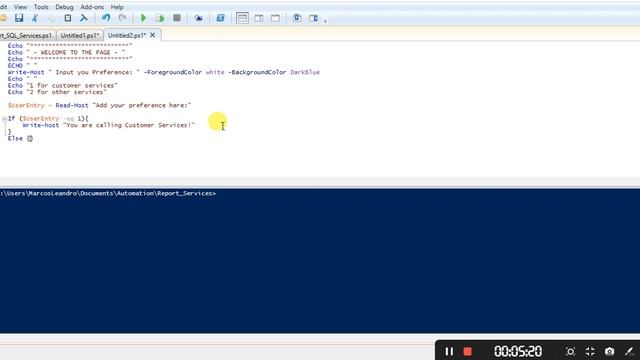Image resolution: width=640 pixels, height=360 pixels.
Task: Show Script Pane Top layout icon
Action: tap(242, 18)
